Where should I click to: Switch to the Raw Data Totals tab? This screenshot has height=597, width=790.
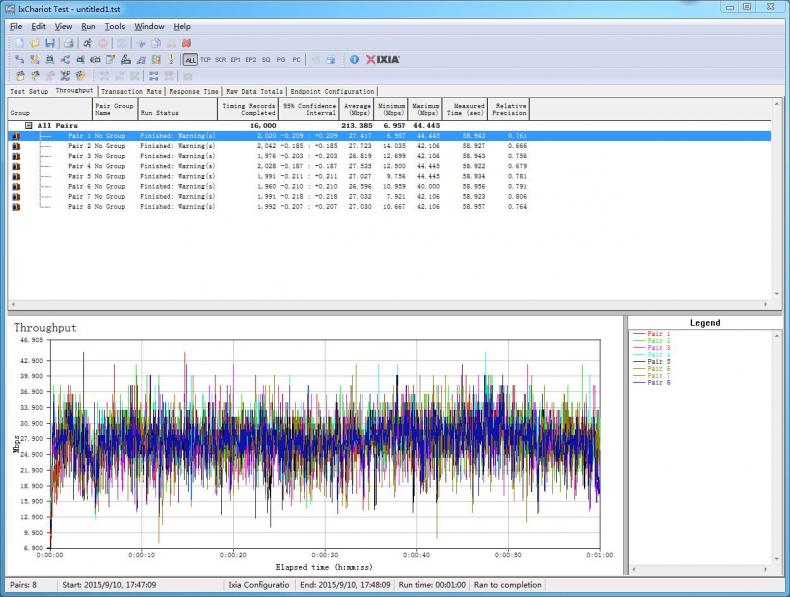click(254, 92)
